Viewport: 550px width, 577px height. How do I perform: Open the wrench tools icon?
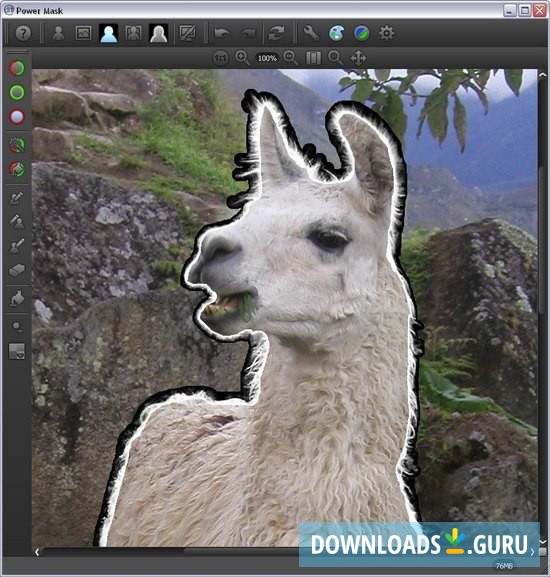pos(311,33)
